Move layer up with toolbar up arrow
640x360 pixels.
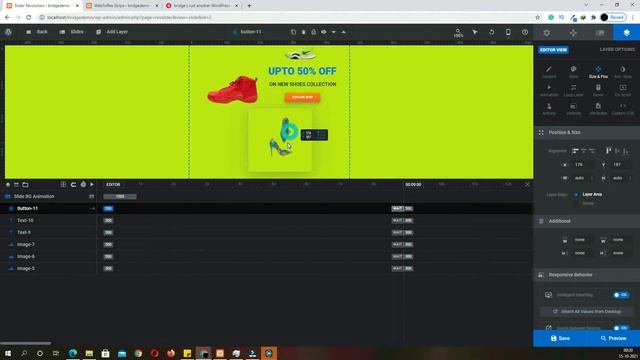[x=344, y=32]
